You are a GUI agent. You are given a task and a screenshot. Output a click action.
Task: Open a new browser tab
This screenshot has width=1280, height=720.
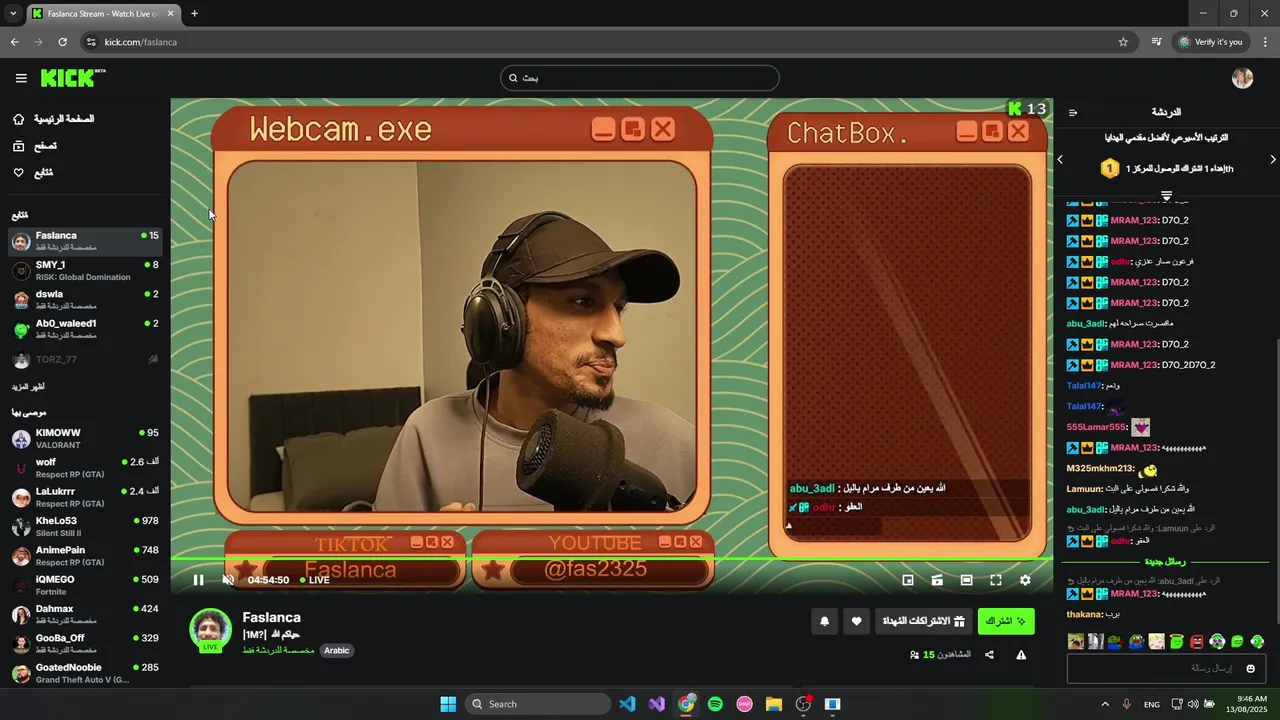point(194,14)
